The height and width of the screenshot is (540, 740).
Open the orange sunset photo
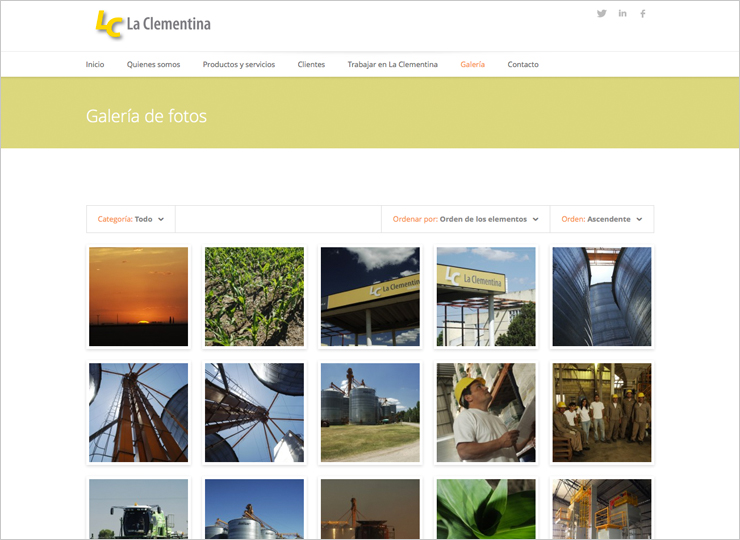138,296
